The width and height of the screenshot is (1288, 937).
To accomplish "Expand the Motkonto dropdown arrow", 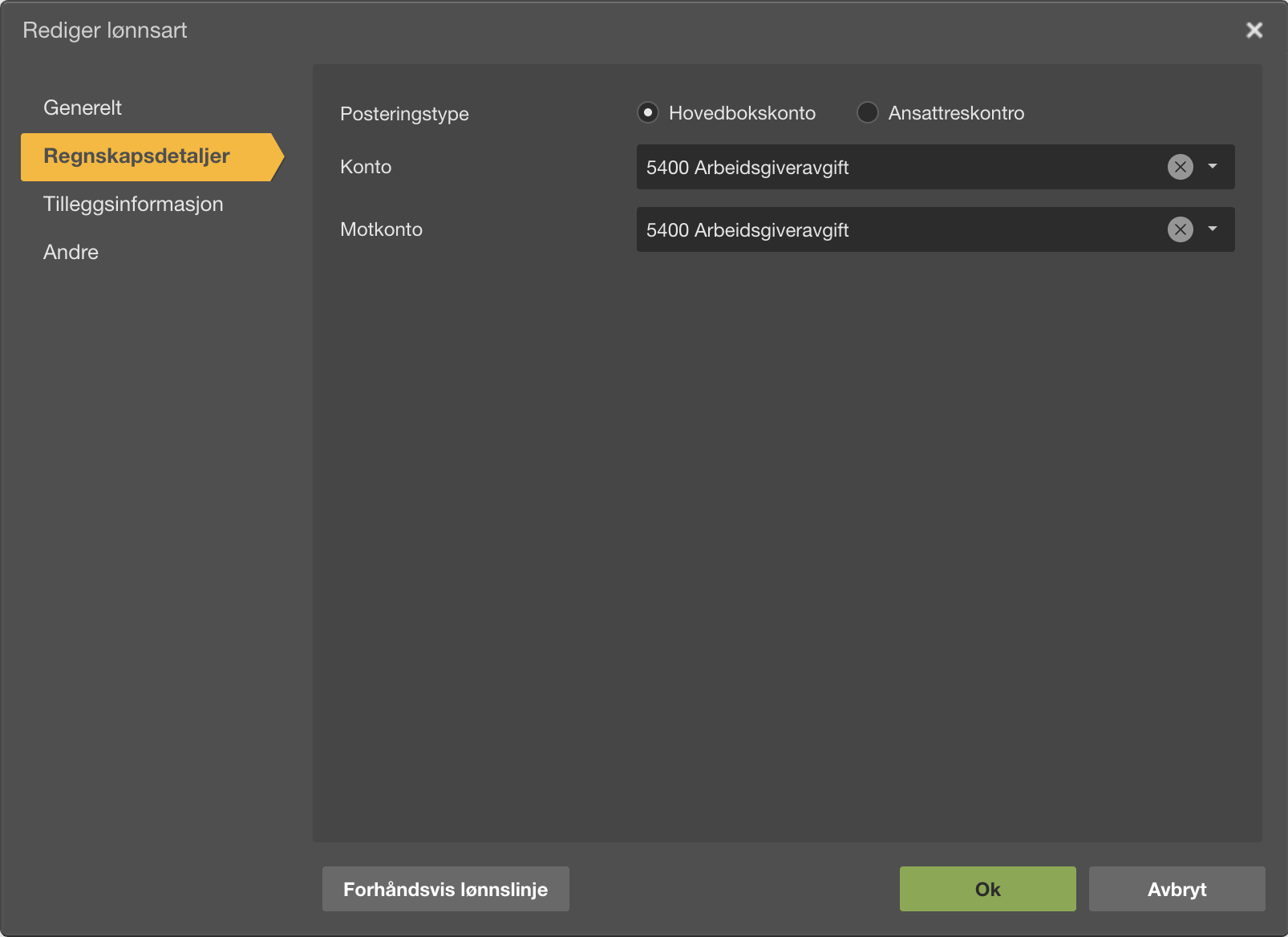I will 1213,229.
